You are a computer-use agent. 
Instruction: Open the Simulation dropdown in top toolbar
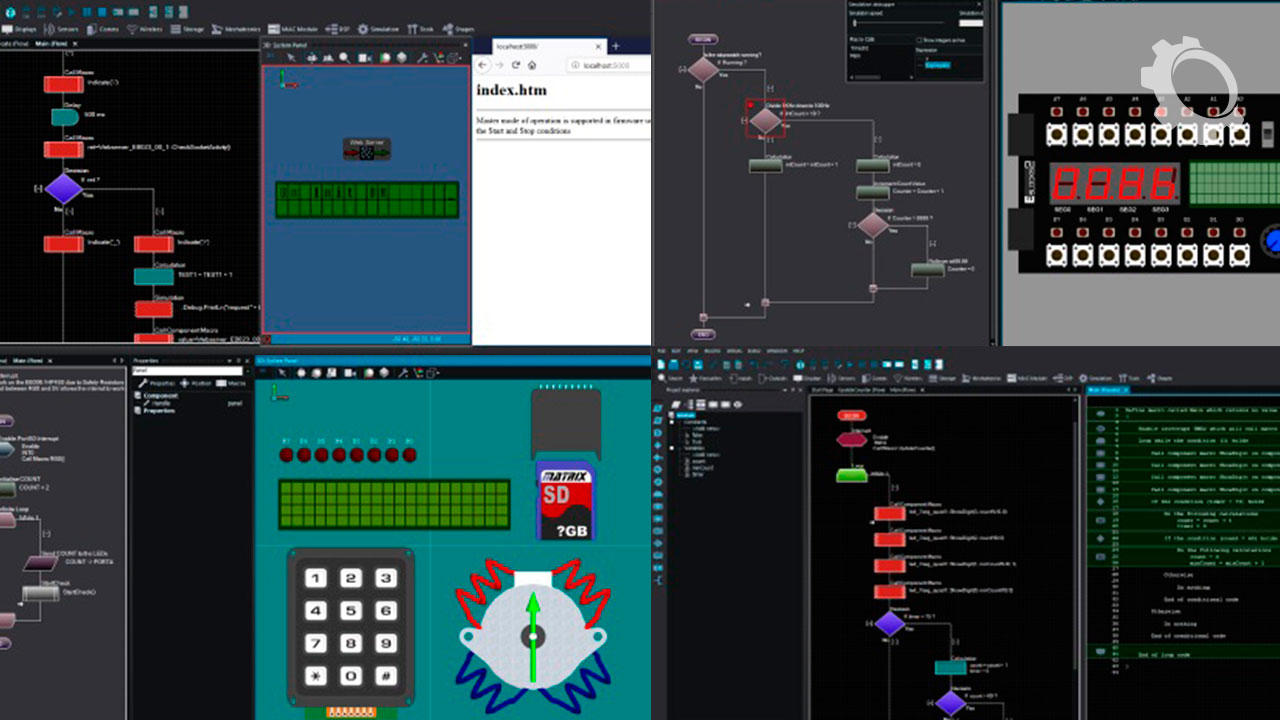[x=378, y=30]
